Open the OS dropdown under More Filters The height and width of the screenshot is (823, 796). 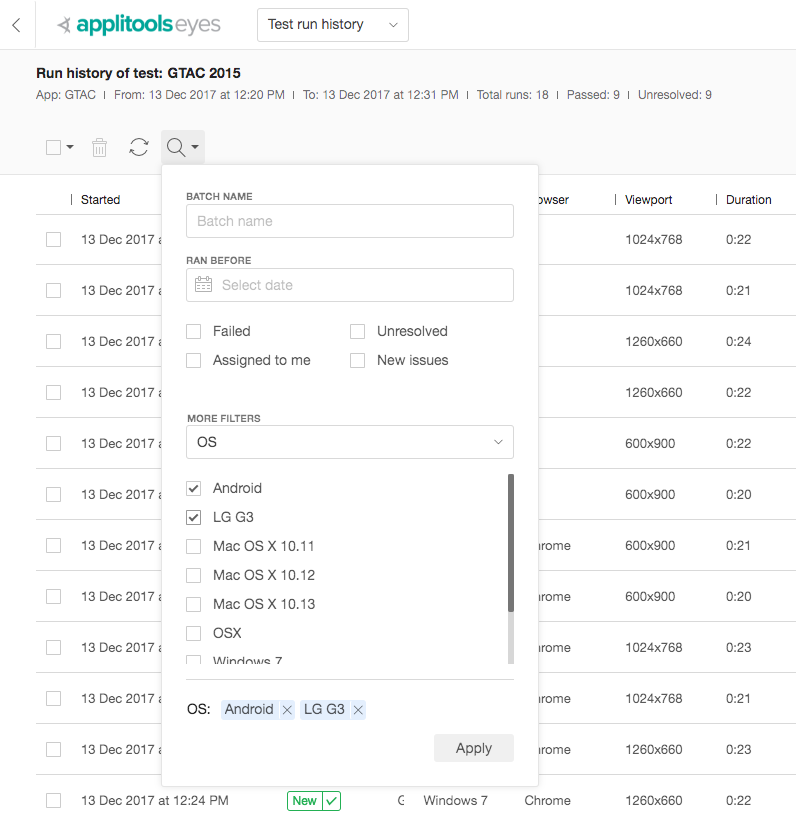(x=349, y=442)
